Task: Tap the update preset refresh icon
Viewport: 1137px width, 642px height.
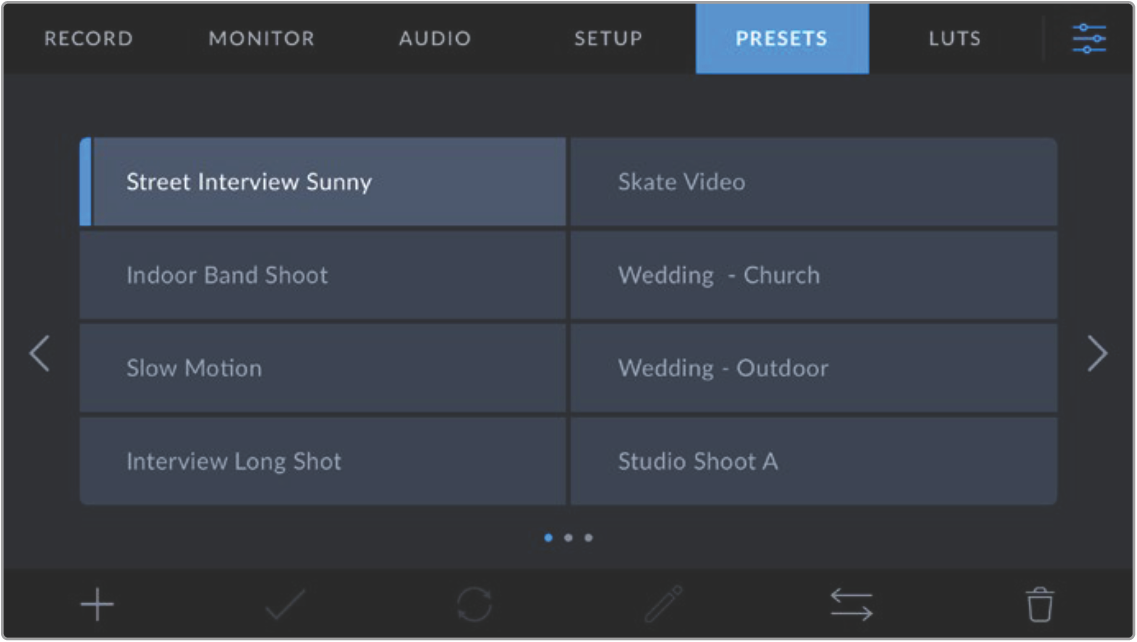Action: coord(474,605)
